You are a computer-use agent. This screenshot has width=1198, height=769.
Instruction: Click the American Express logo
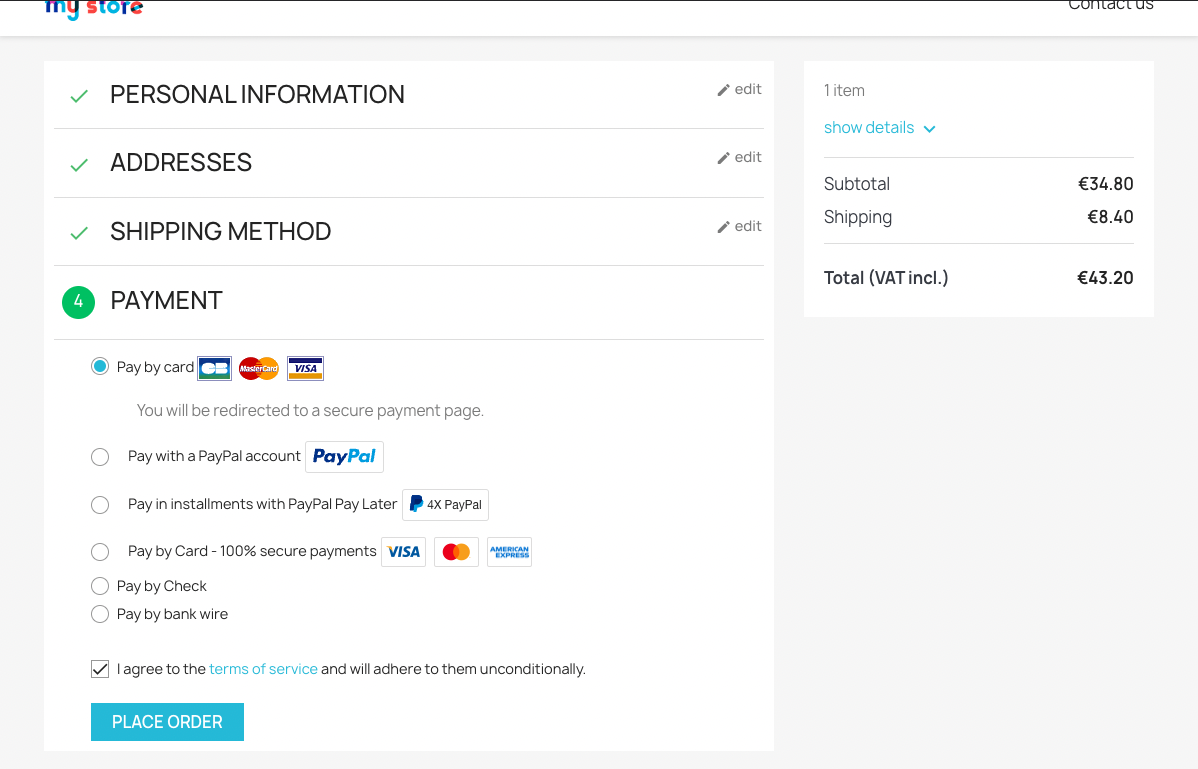pos(510,551)
